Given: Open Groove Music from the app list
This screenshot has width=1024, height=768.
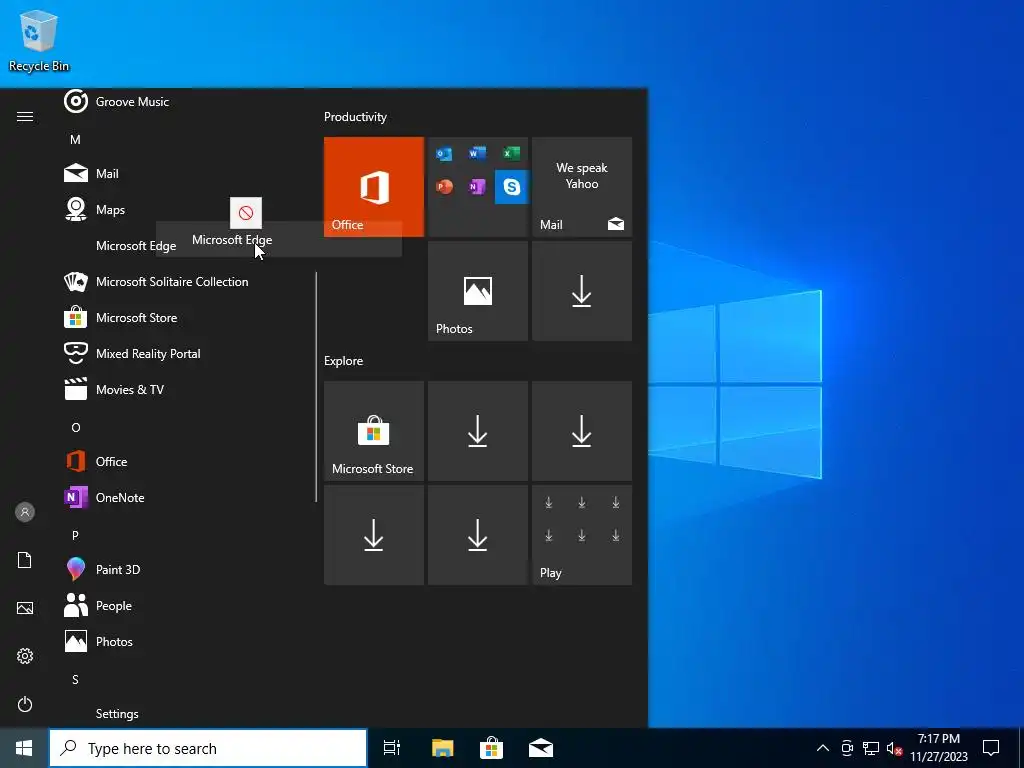Looking at the screenshot, I should pyautogui.click(x=185, y=102).
